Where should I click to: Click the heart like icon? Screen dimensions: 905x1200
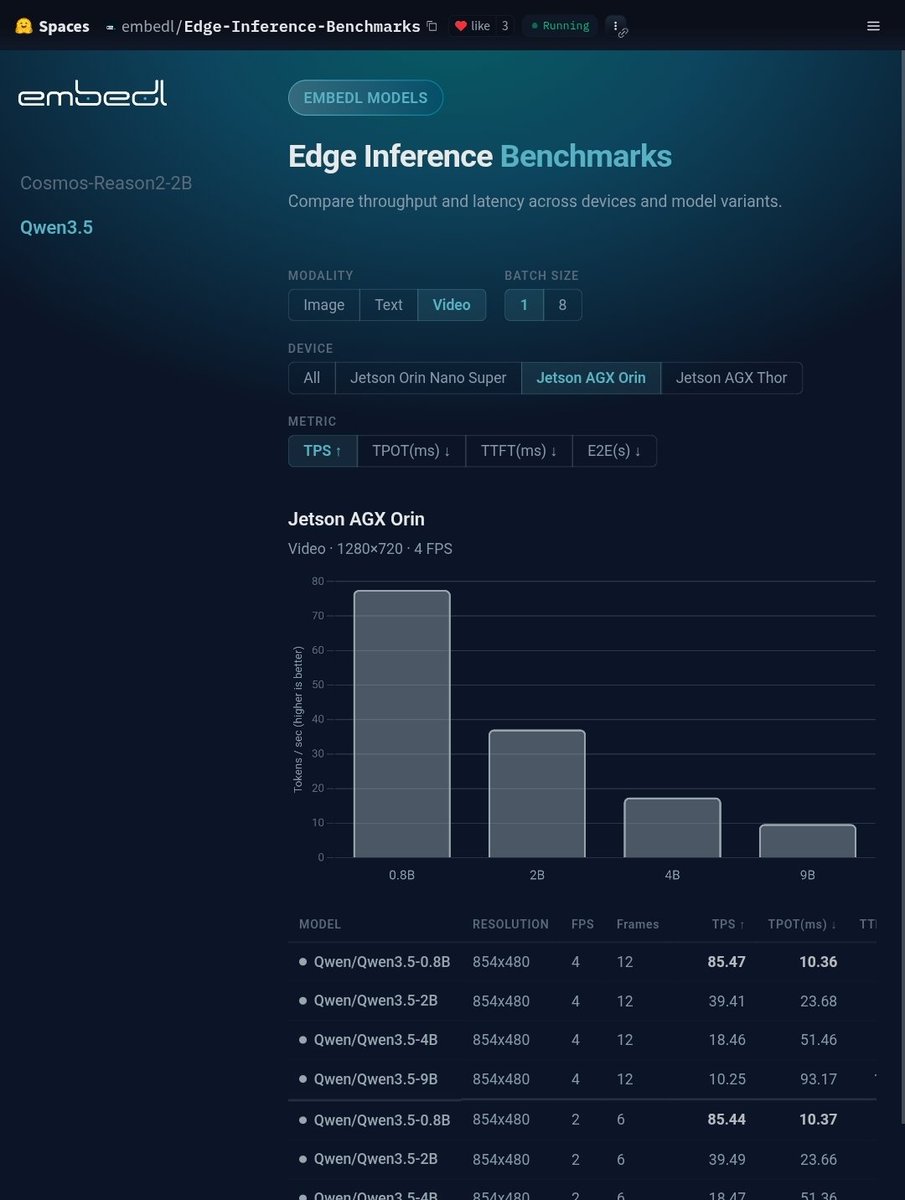pyautogui.click(x=461, y=26)
